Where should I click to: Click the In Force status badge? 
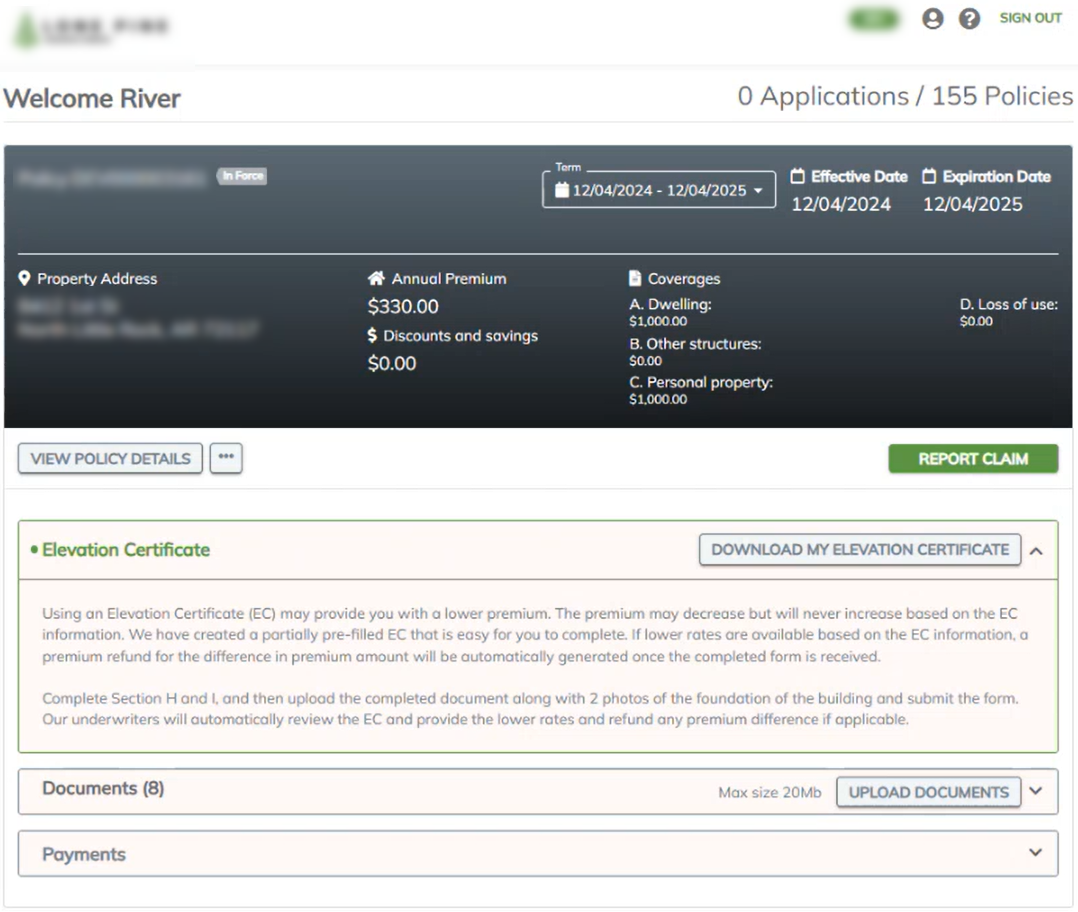pyautogui.click(x=243, y=176)
